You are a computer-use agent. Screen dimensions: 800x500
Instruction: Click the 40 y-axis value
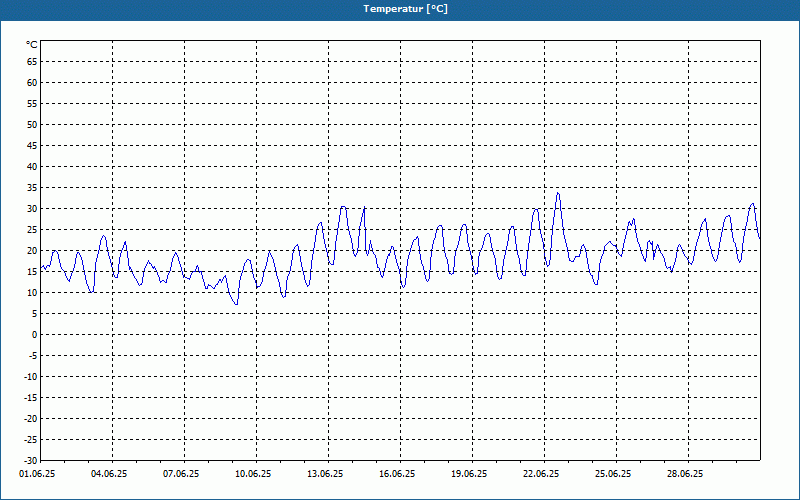32,167
